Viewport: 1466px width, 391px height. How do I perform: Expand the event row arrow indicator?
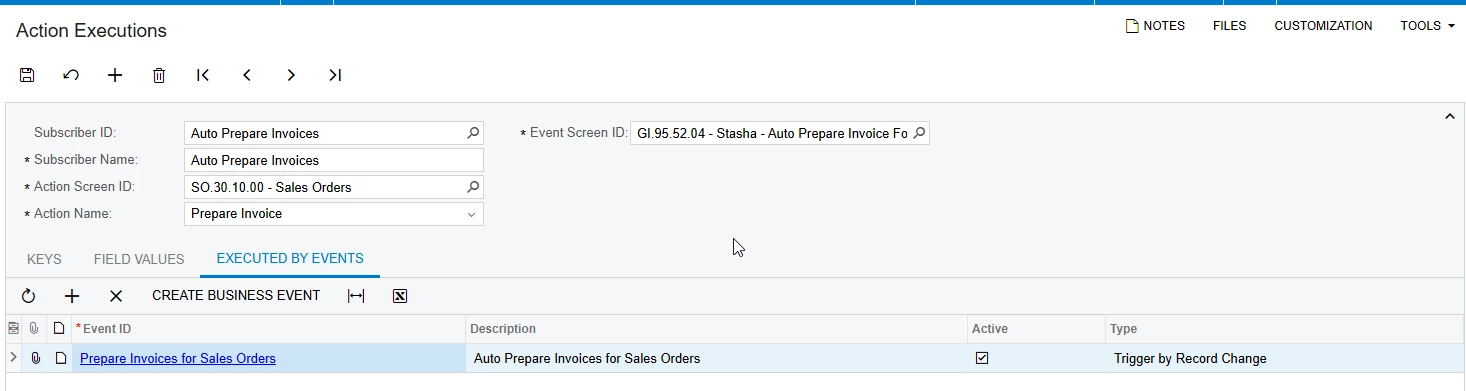13,357
